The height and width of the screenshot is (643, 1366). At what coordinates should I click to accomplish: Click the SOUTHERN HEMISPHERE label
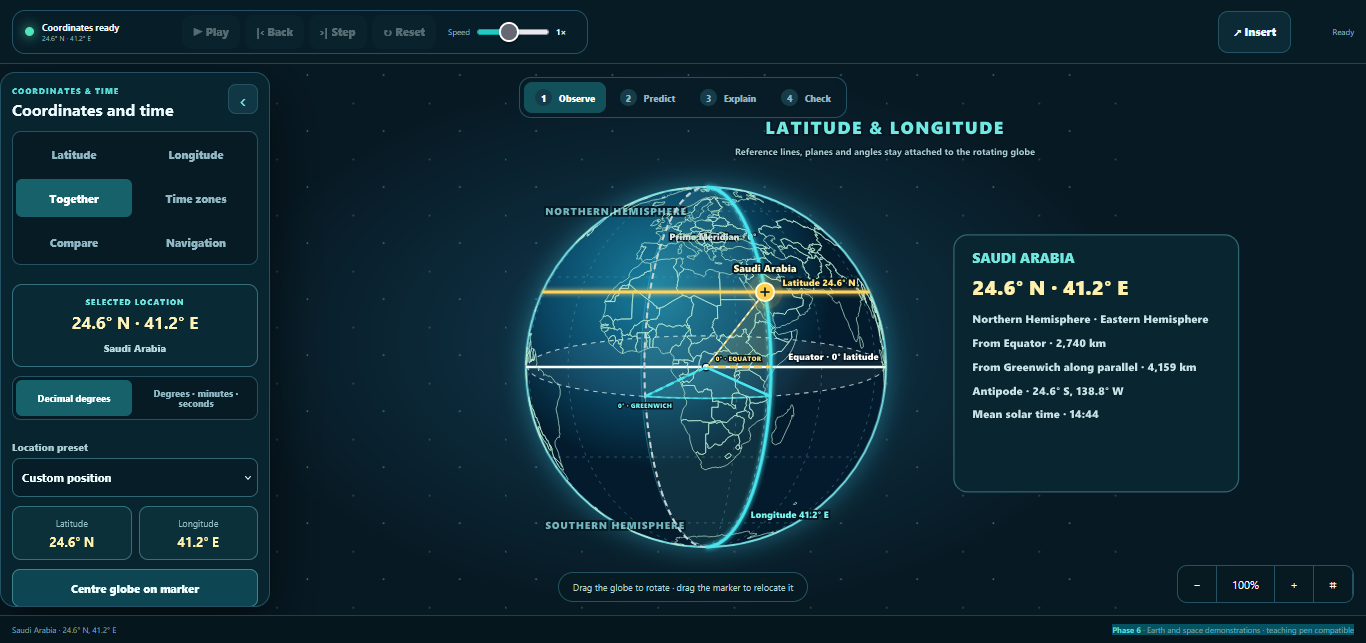(x=615, y=525)
